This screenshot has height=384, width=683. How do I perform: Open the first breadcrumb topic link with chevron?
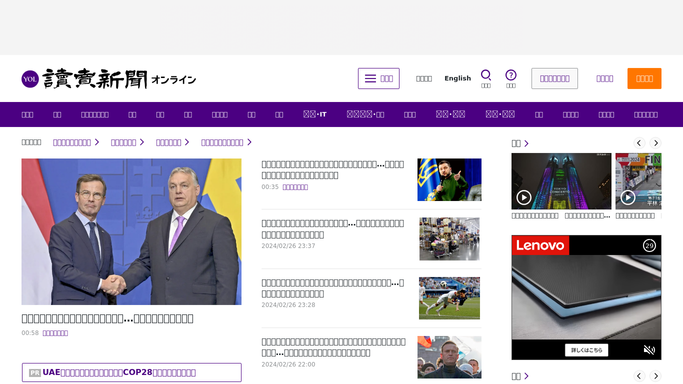[x=76, y=142]
